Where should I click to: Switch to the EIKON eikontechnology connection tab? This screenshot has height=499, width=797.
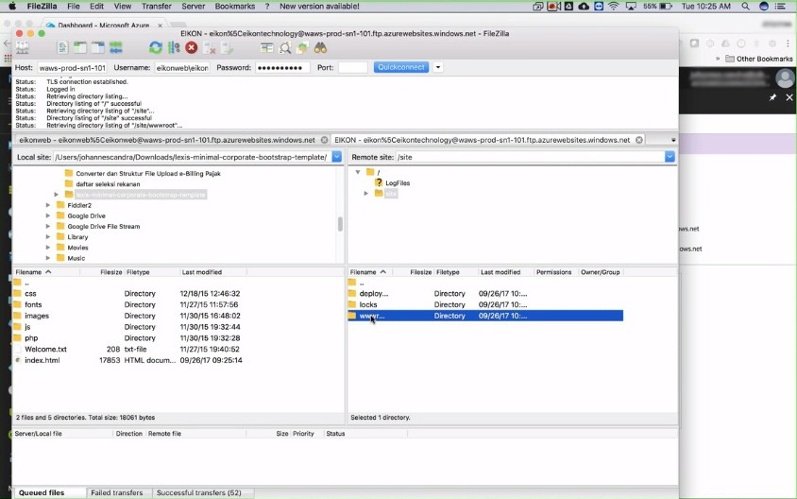(x=482, y=140)
